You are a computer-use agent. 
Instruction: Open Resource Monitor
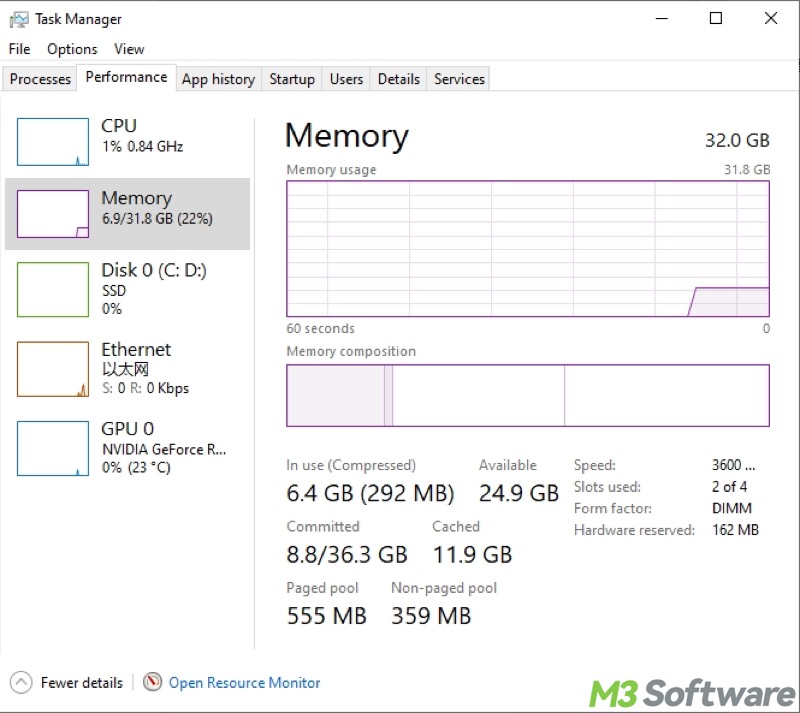coord(244,682)
